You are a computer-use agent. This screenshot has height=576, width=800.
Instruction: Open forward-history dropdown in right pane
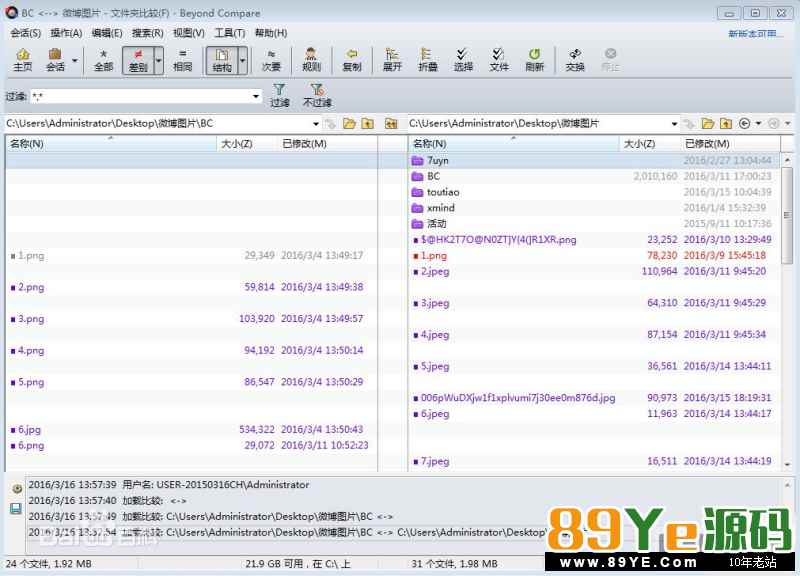[788, 123]
